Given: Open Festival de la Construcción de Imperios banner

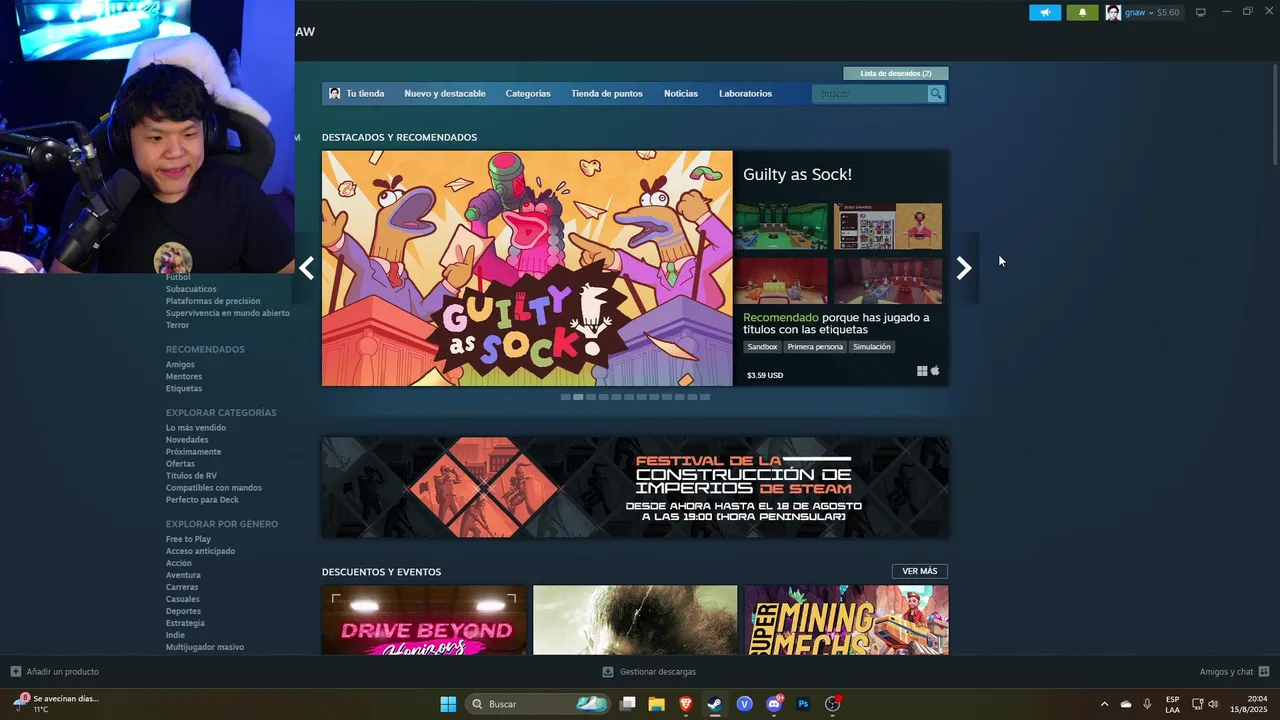Looking at the screenshot, I should pyautogui.click(x=635, y=488).
